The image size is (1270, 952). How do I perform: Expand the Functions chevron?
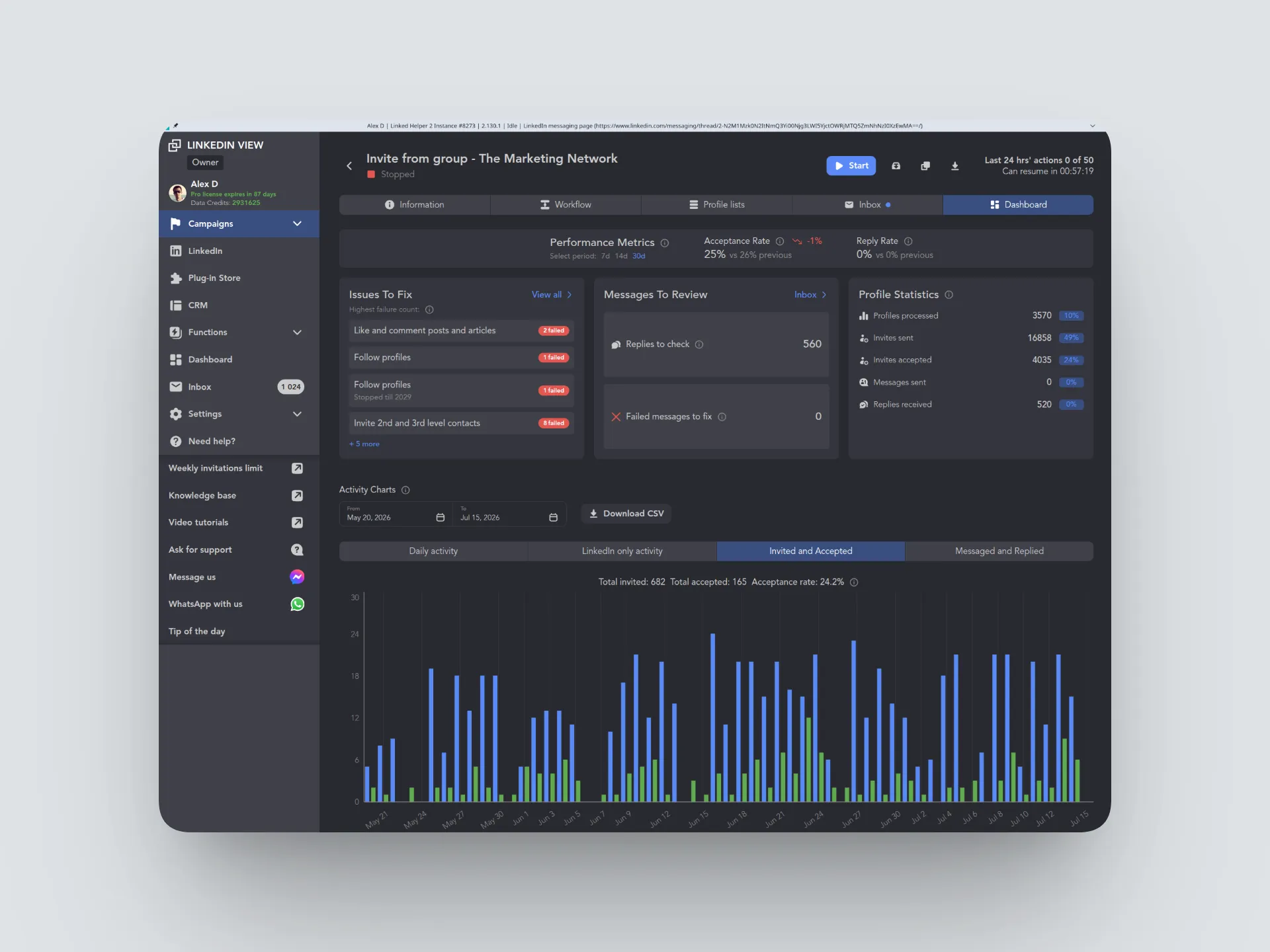coord(297,332)
